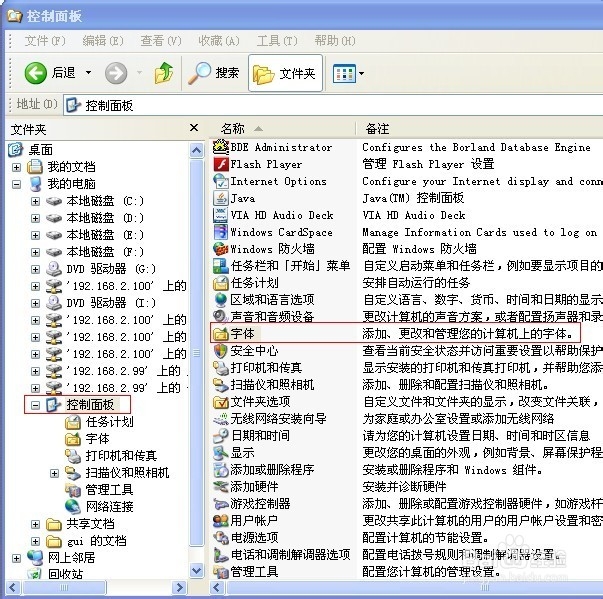Image resolution: width=603 pixels, height=599 pixels.
Task: Open the 任务计划 icon in list
Action: pos(221,283)
